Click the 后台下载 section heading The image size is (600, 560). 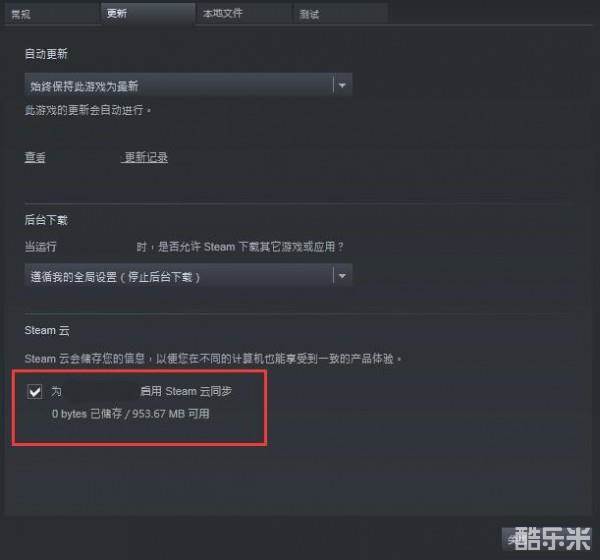[x=46, y=220]
